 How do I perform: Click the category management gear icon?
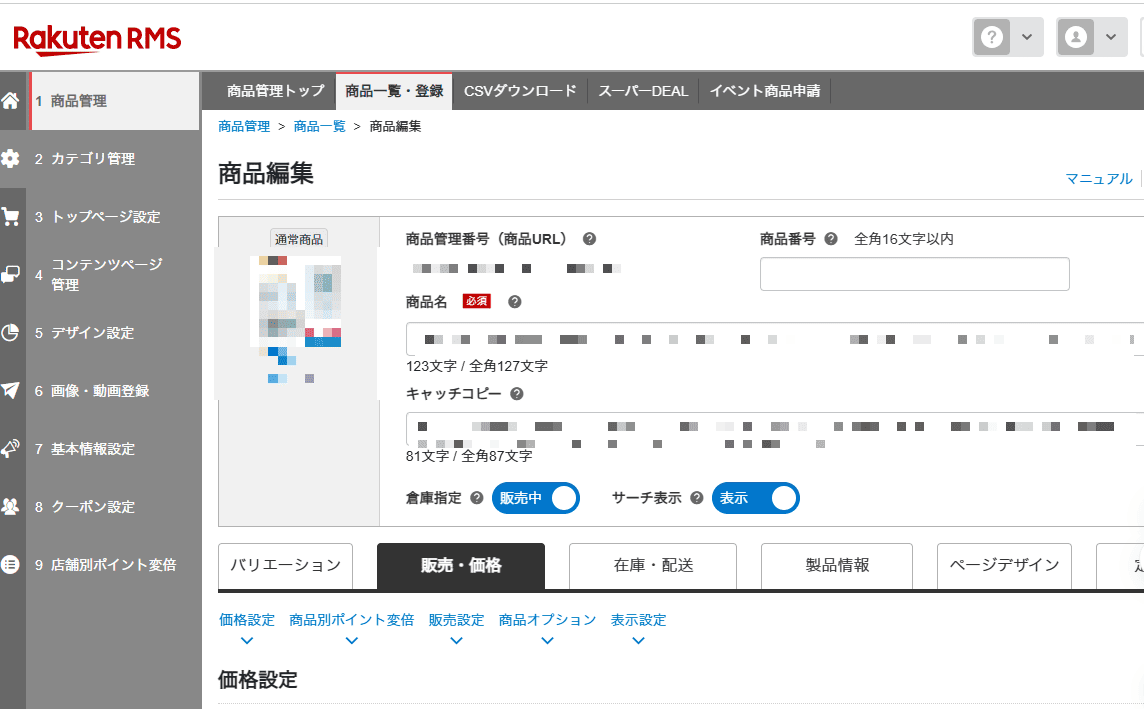point(11,159)
